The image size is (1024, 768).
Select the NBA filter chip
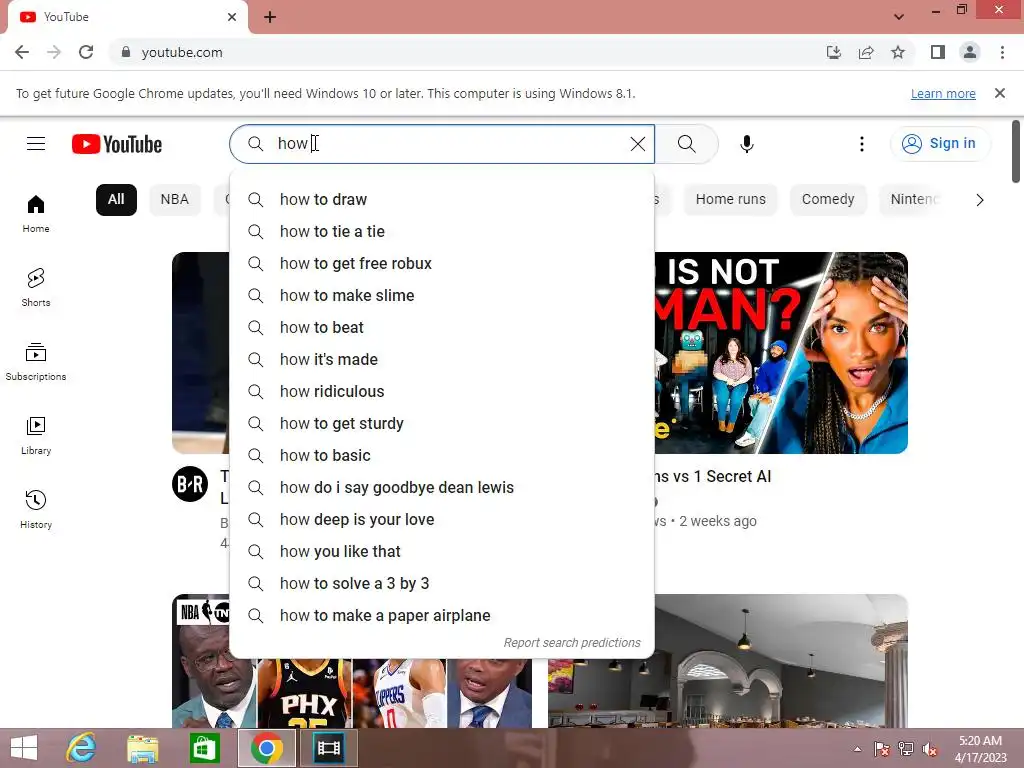click(x=174, y=199)
